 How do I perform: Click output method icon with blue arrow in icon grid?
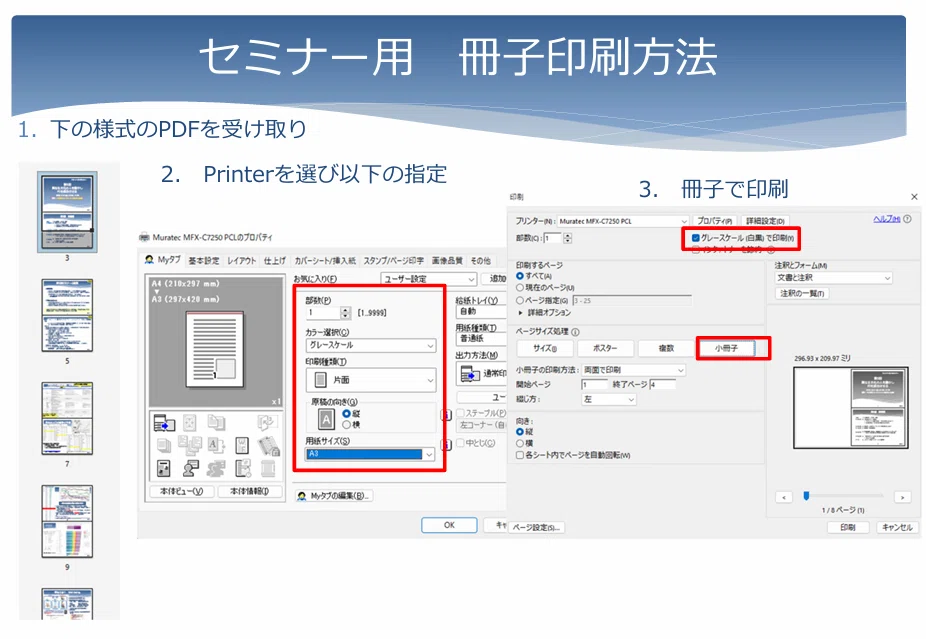pos(164,423)
